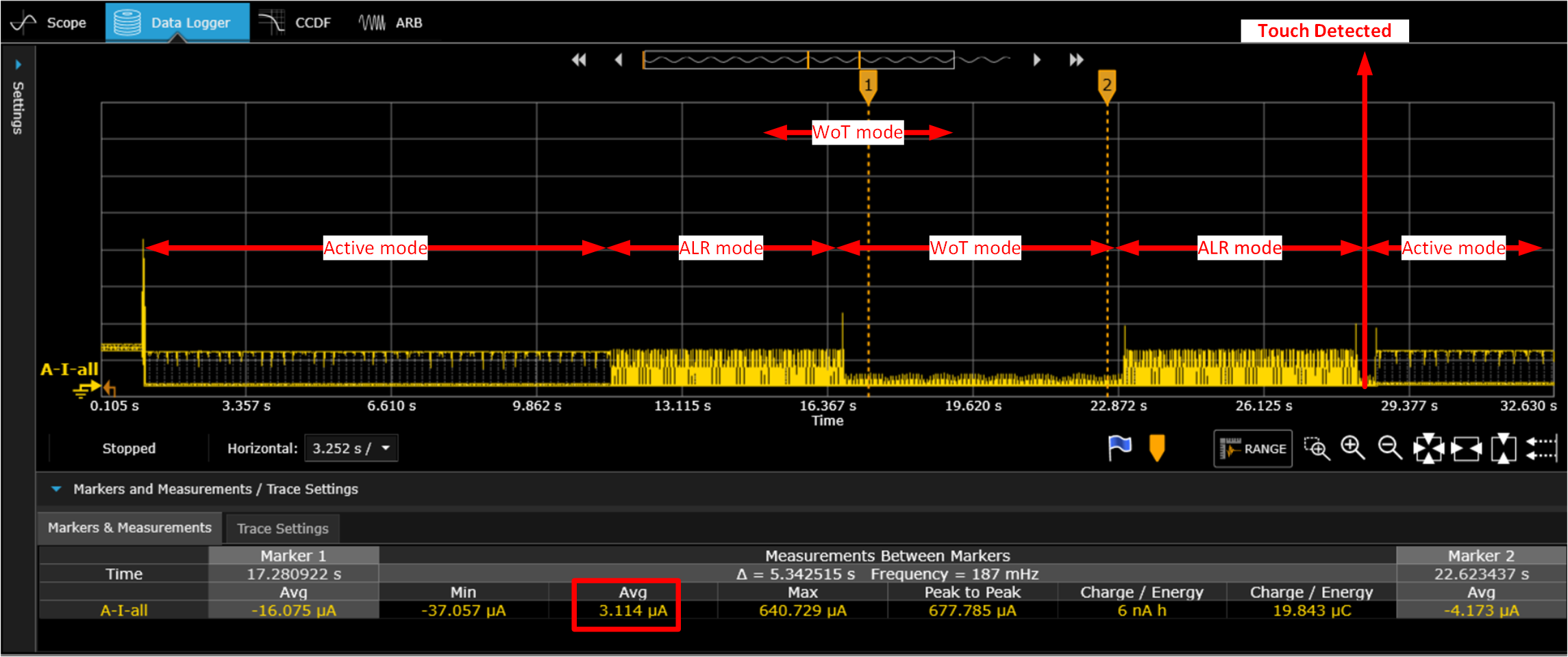
Task: Click the blue flag icon
Action: pyautogui.click(x=1120, y=449)
